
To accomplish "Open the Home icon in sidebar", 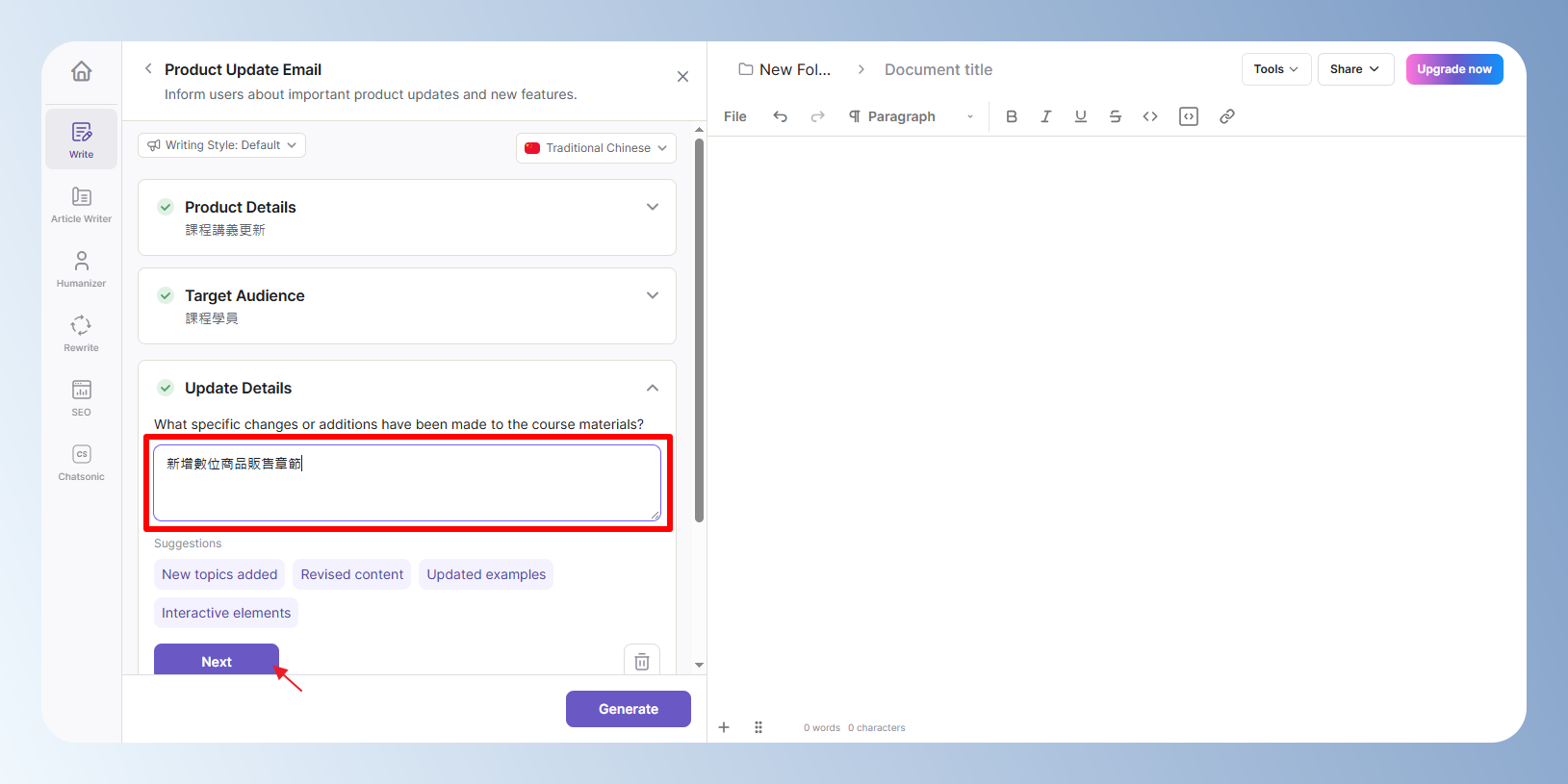I will point(82,71).
